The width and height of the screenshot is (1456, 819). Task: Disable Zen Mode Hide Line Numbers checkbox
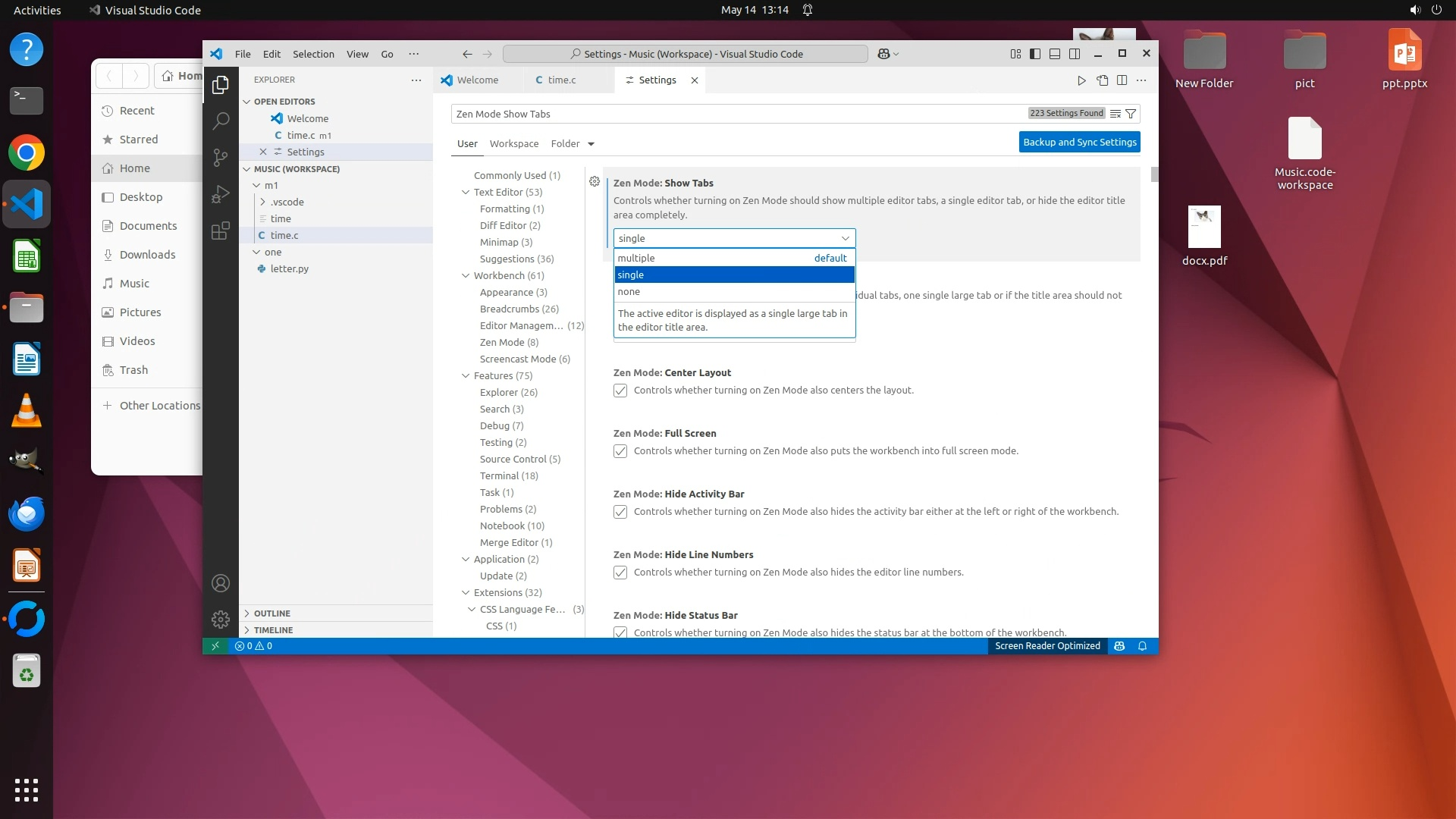pyautogui.click(x=620, y=573)
